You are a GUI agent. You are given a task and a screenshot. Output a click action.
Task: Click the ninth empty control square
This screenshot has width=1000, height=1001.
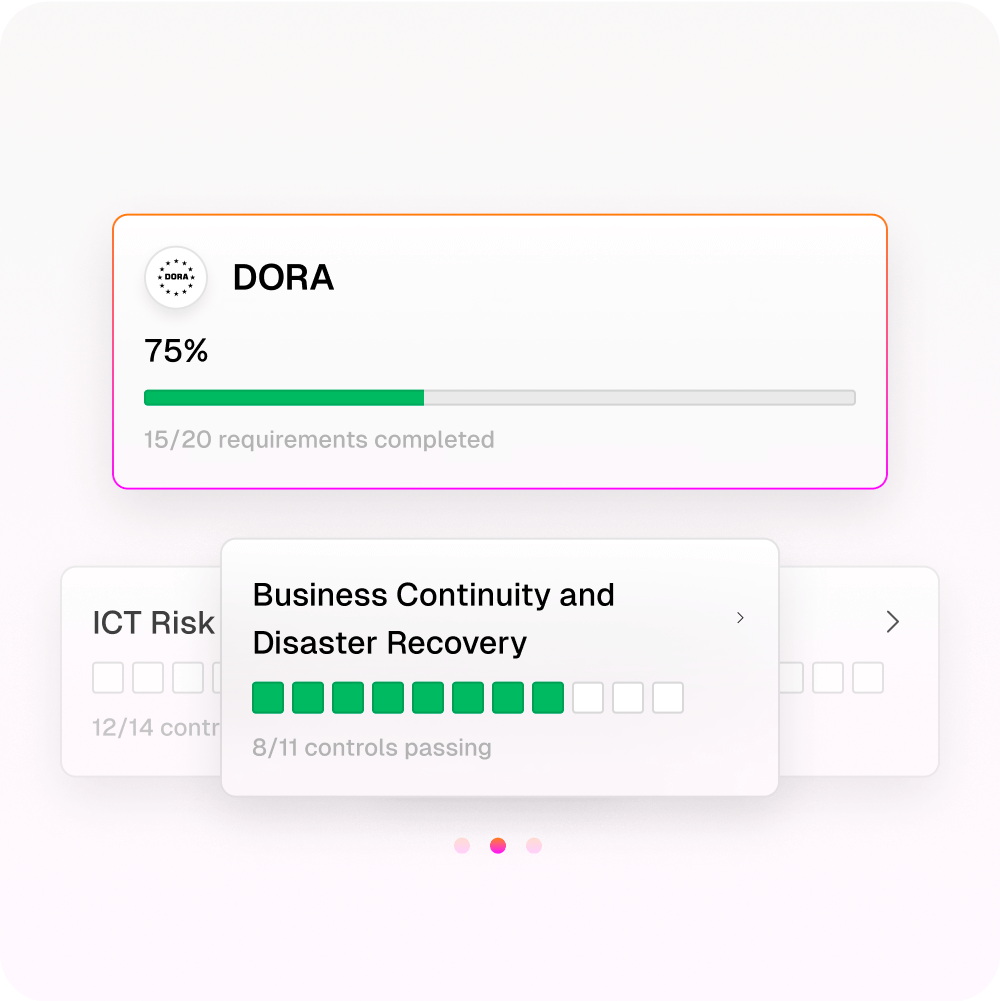pos(588,697)
